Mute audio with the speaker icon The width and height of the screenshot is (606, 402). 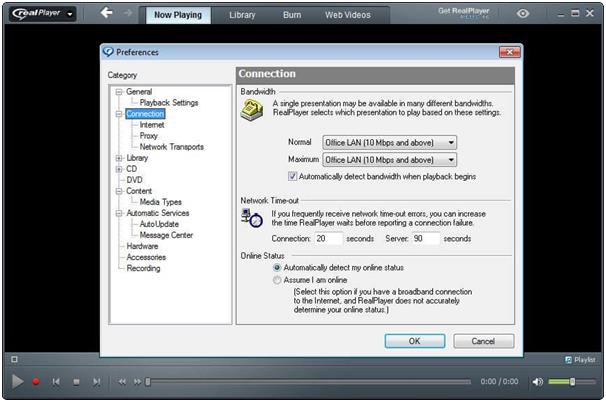click(x=538, y=382)
